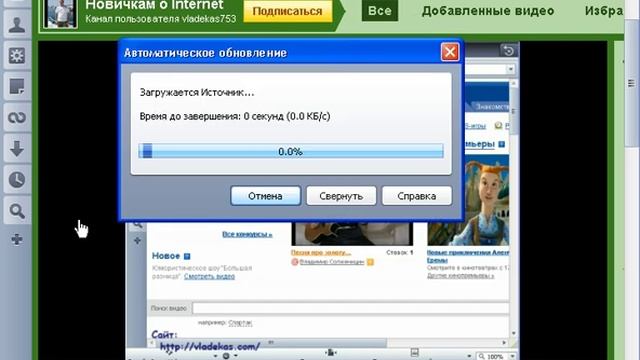Cancel the update with Отмена
The width and height of the screenshot is (640, 360).
265,196
